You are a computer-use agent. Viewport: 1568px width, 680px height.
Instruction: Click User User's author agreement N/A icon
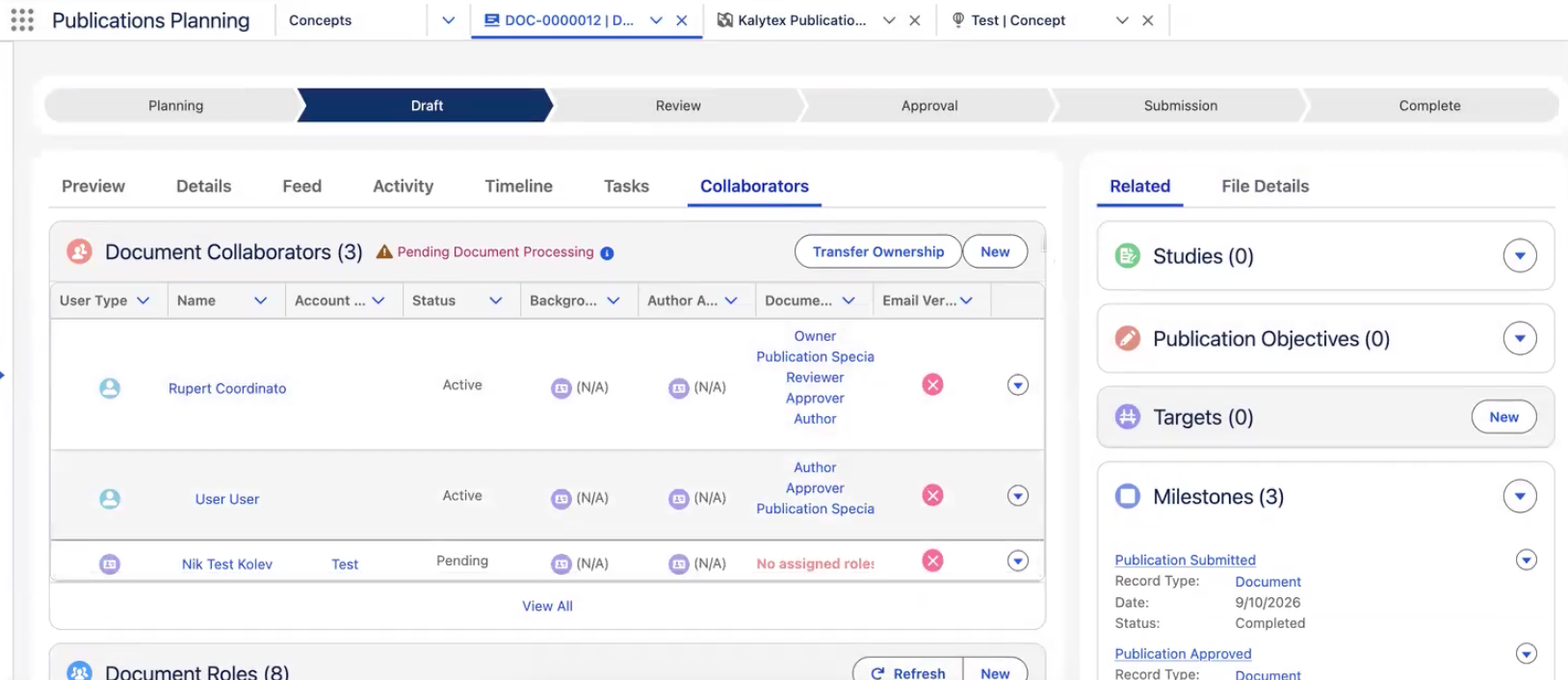pyautogui.click(x=679, y=499)
